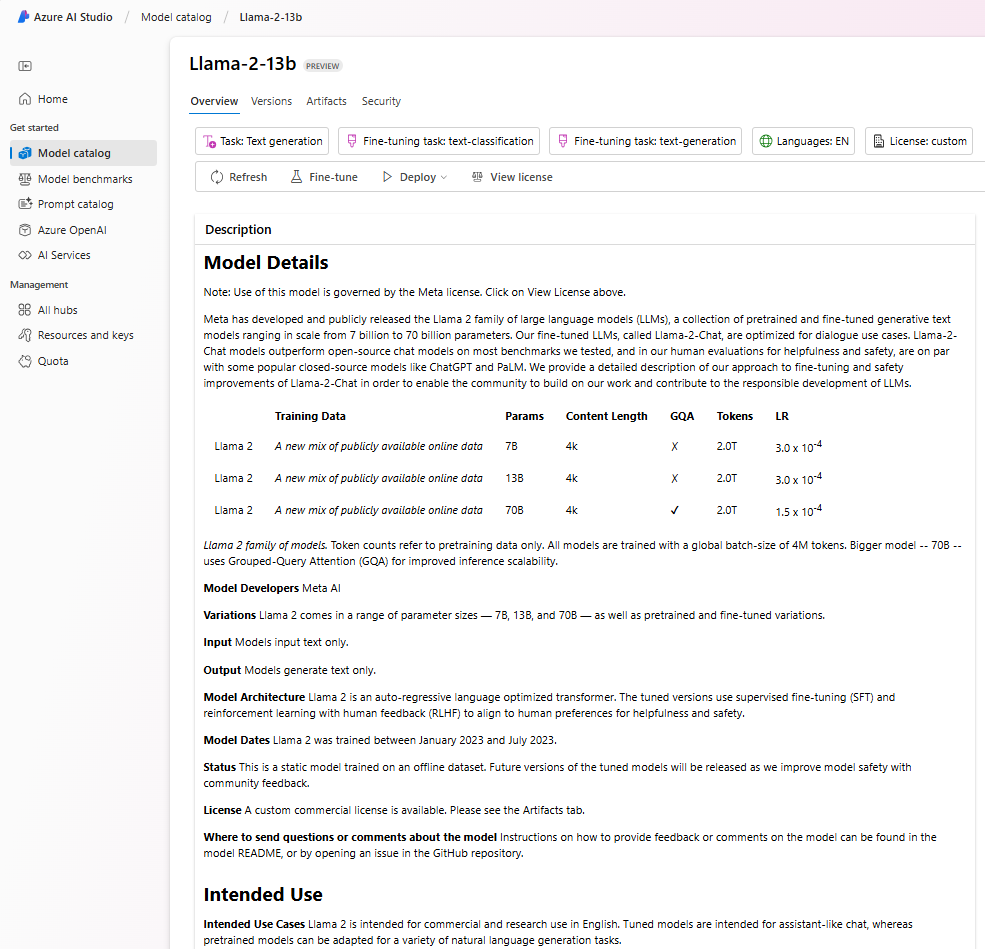Open Azure OpenAI sidebar item
The width and height of the screenshot is (985, 949).
click(x=71, y=230)
